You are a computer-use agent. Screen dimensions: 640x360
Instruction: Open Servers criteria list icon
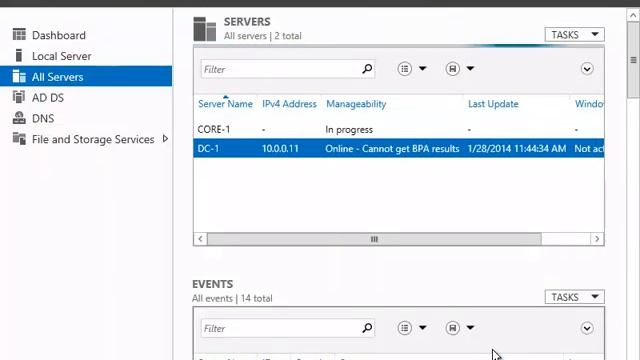click(x=404, y=69)
